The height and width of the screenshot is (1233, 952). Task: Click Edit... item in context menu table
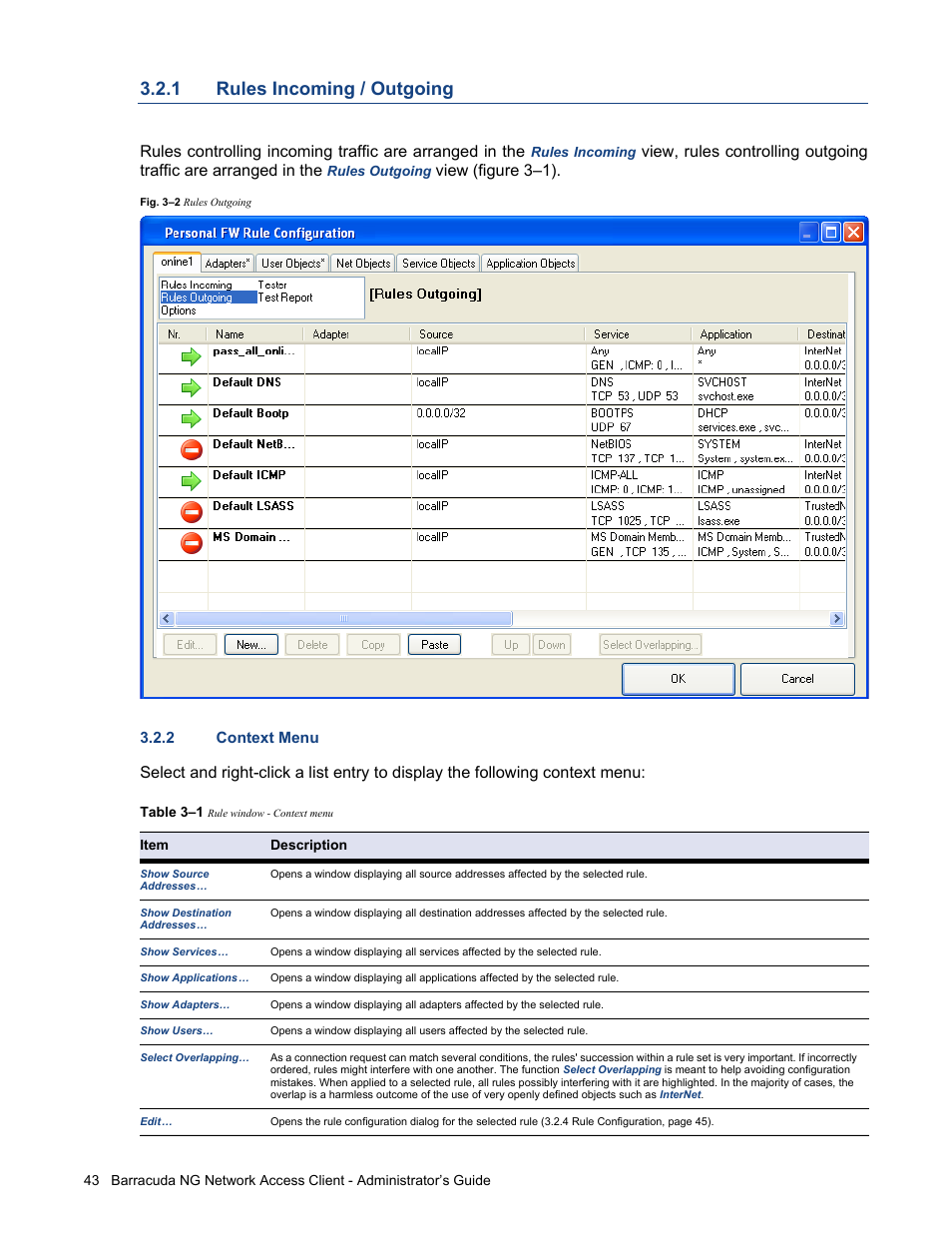pos(156,1121)
